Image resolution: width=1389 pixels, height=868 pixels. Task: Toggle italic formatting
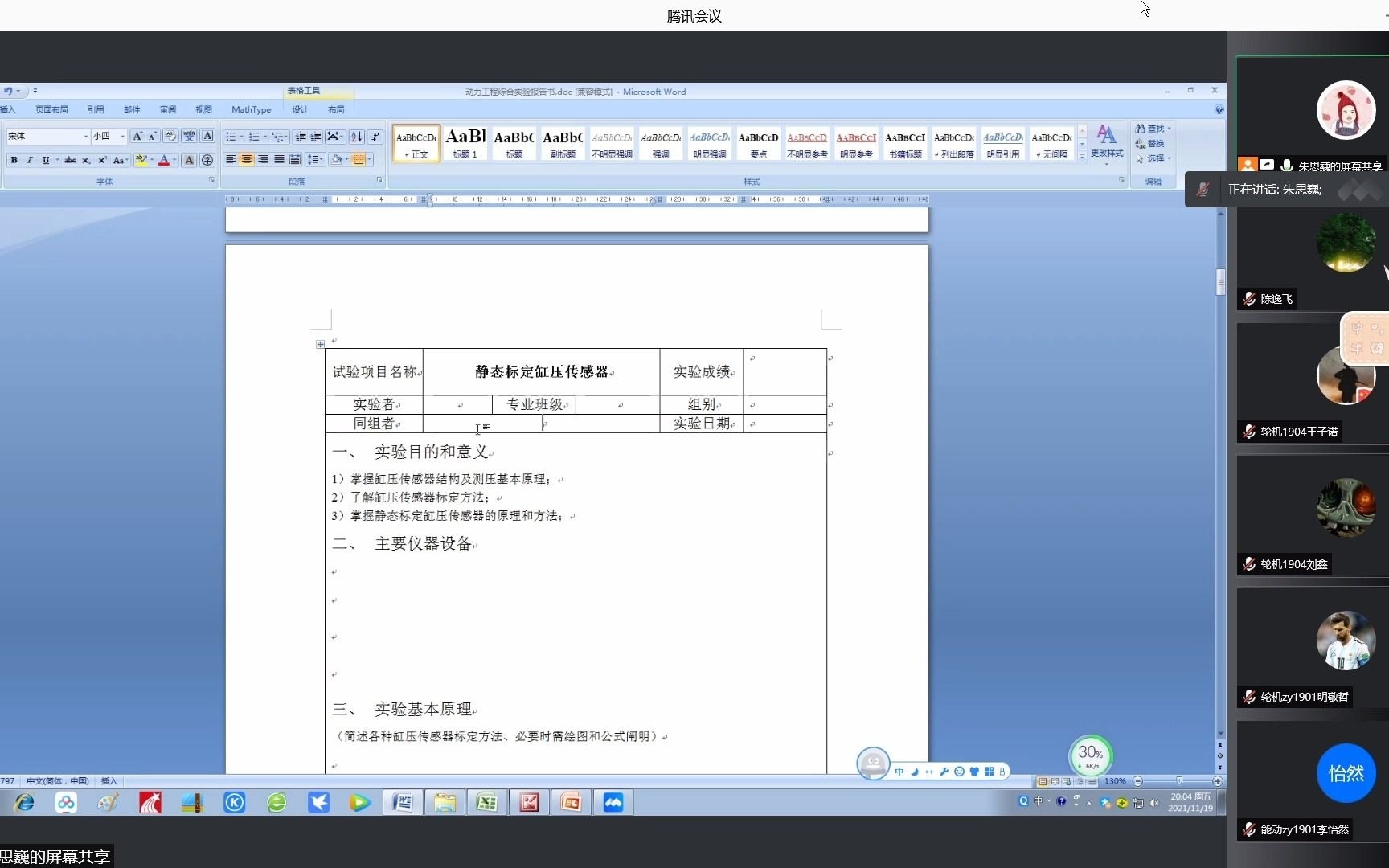pyautogui.click(x=30, y=160)
